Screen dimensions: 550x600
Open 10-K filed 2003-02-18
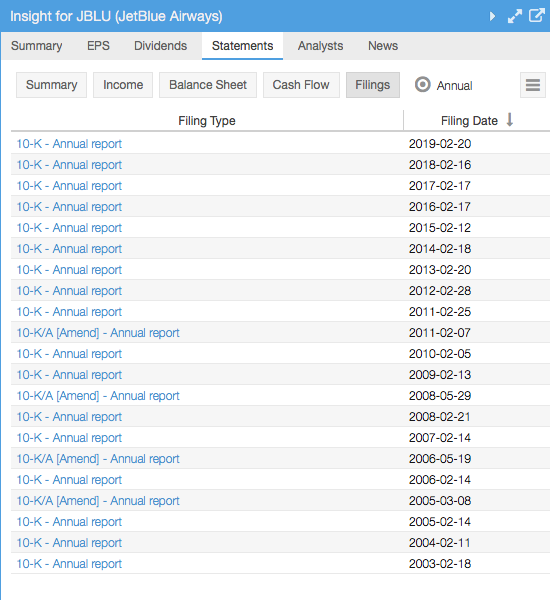[69, 564]
